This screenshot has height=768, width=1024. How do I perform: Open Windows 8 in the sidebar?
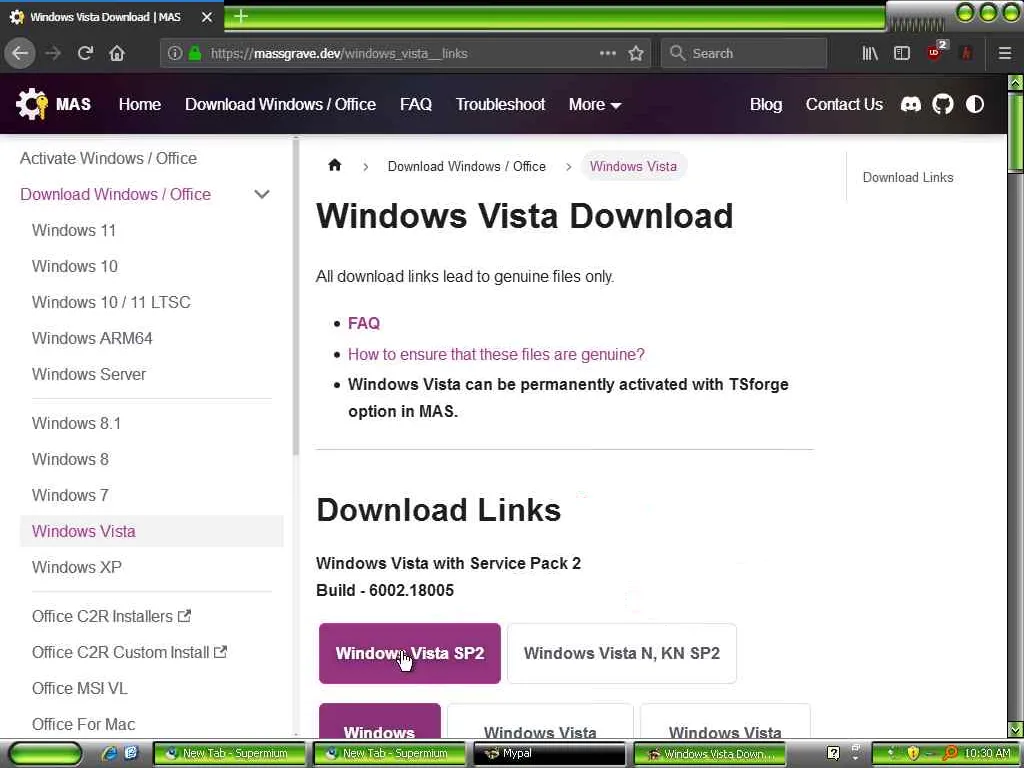click(70, 458)
